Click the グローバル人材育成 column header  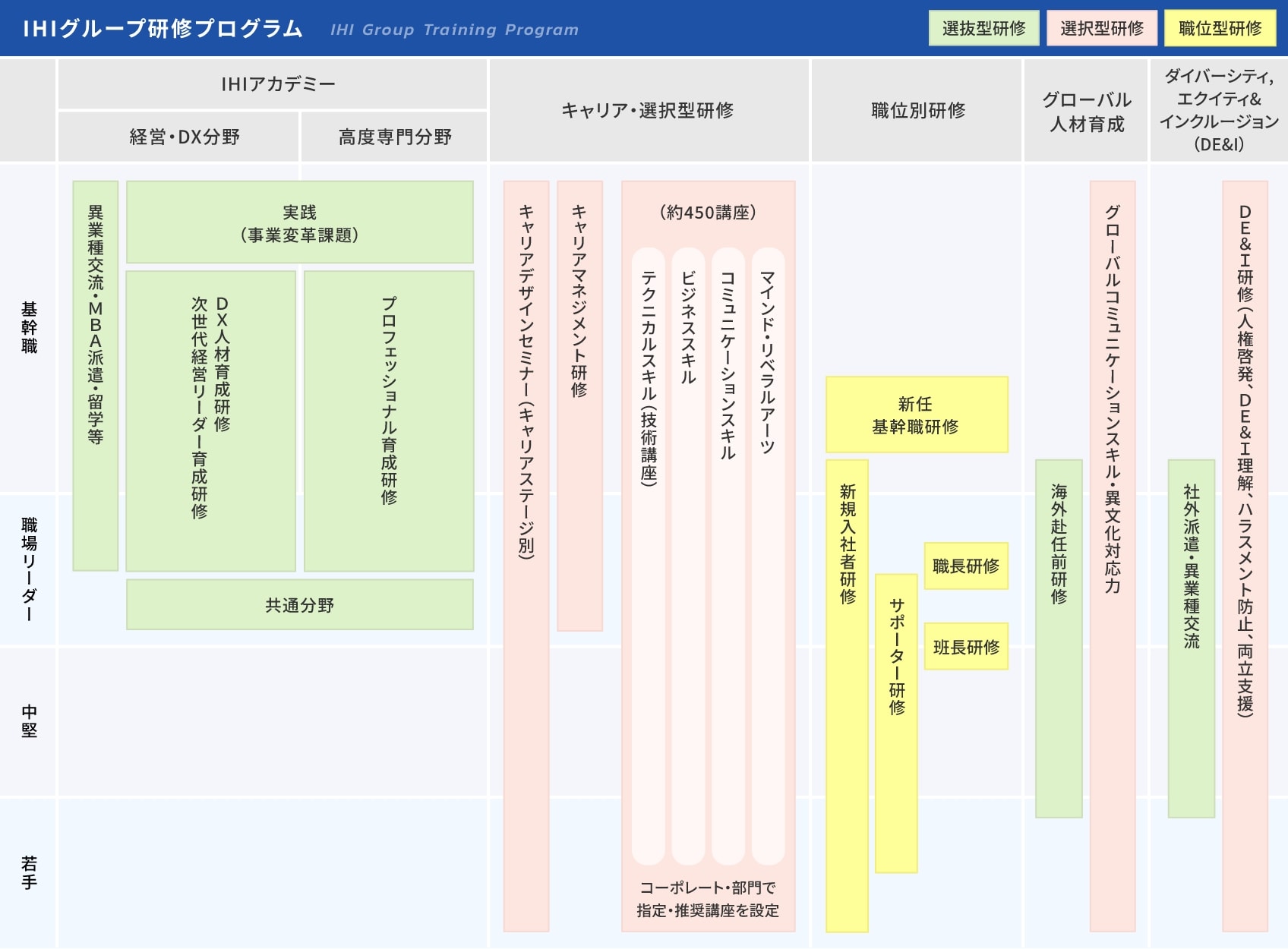click(1086, 110)
